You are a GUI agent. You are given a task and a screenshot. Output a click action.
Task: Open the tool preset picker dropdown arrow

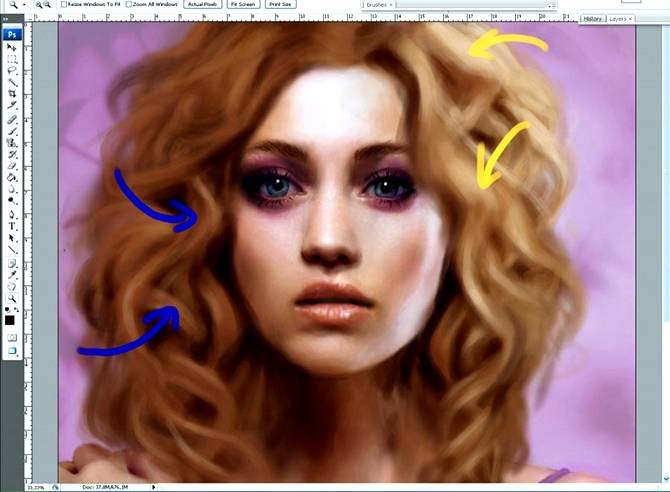(x=22, y=5)
